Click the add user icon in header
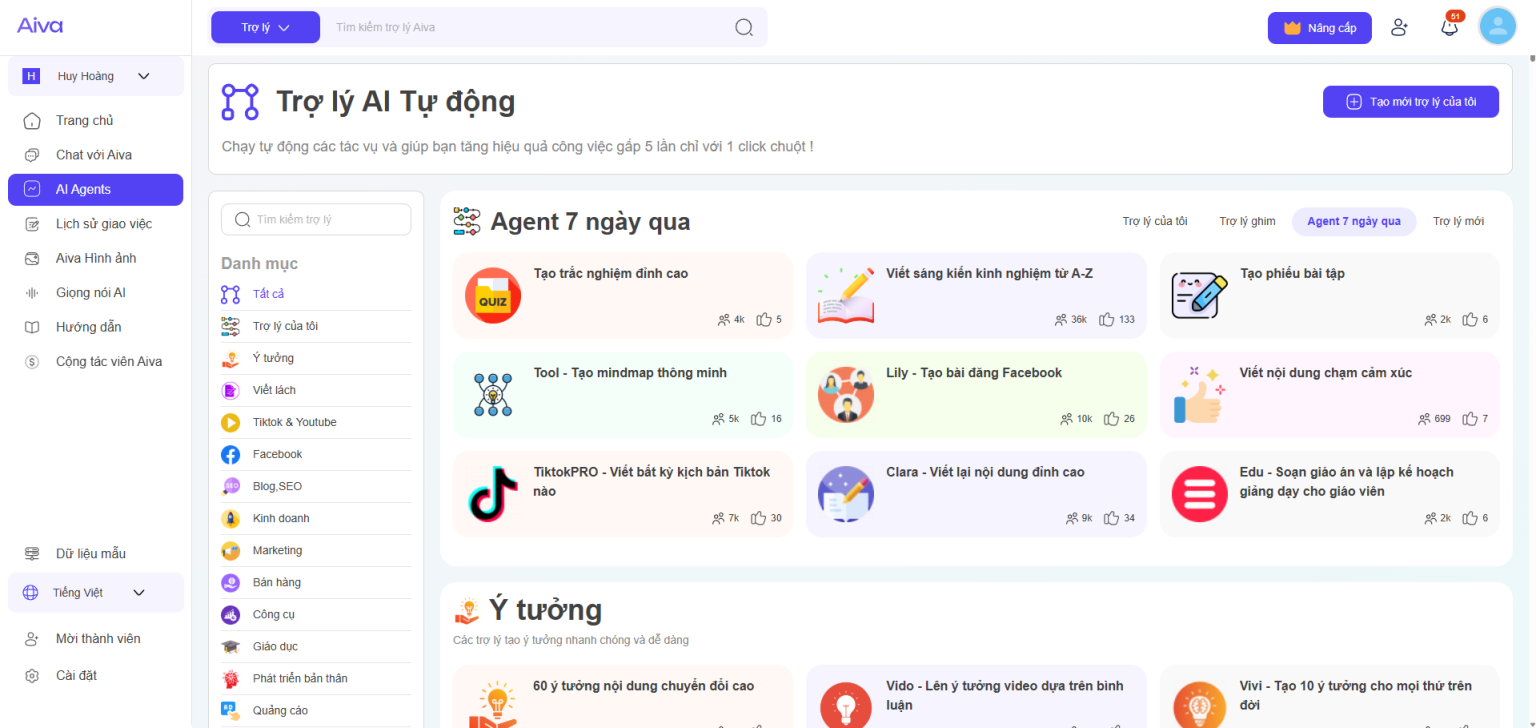 pos(1399,28)
